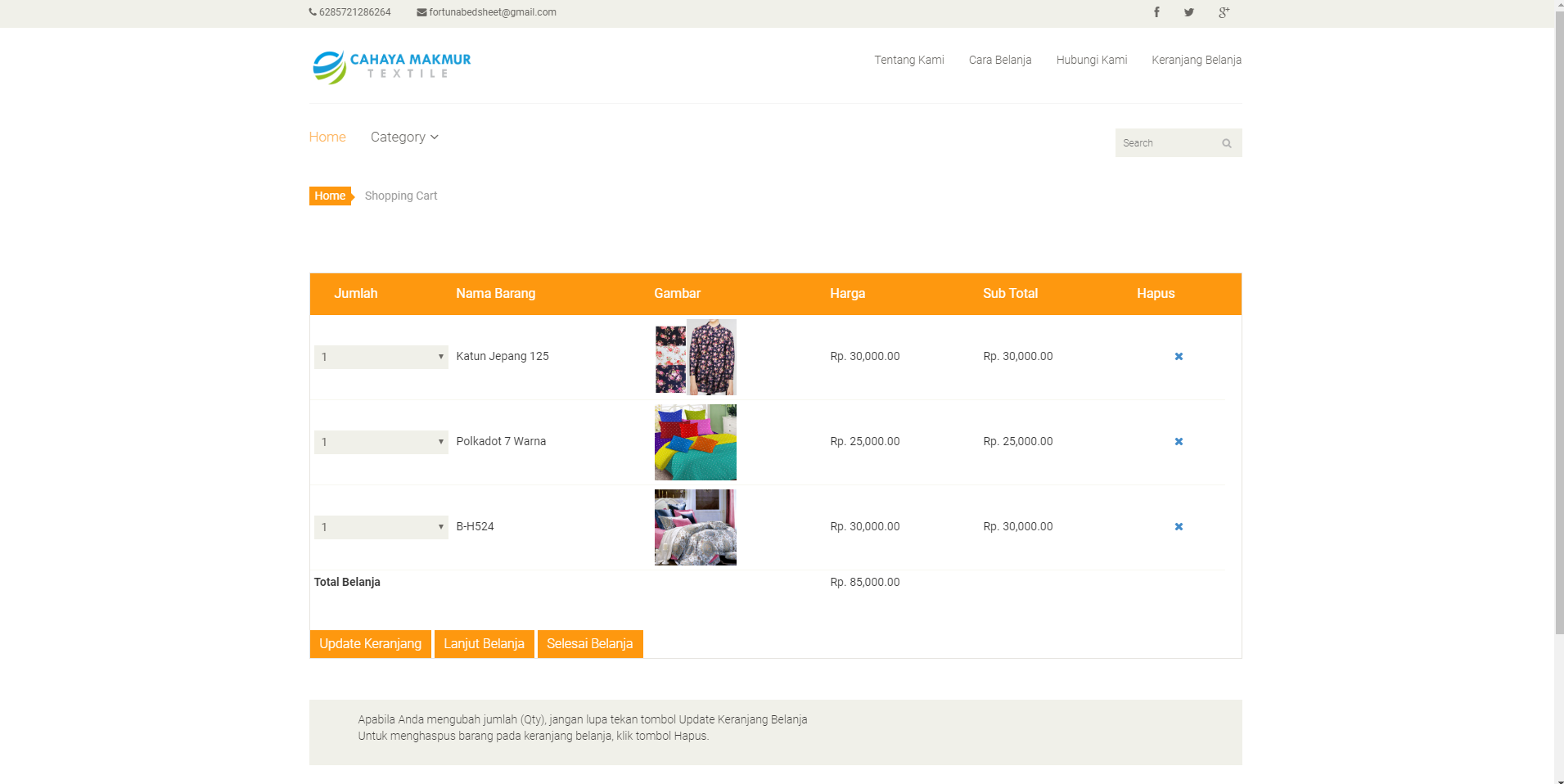This screenshot has height=784, width=1564.
Task: Open quantity selector for Polkadot 7 Warna
Action: (x=380, y=442)
